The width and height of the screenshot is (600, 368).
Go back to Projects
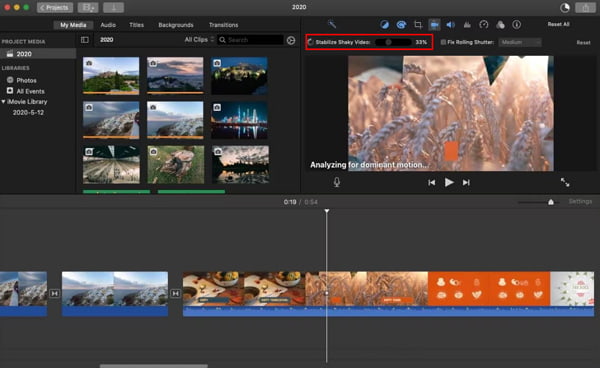(x=55, y=8)
